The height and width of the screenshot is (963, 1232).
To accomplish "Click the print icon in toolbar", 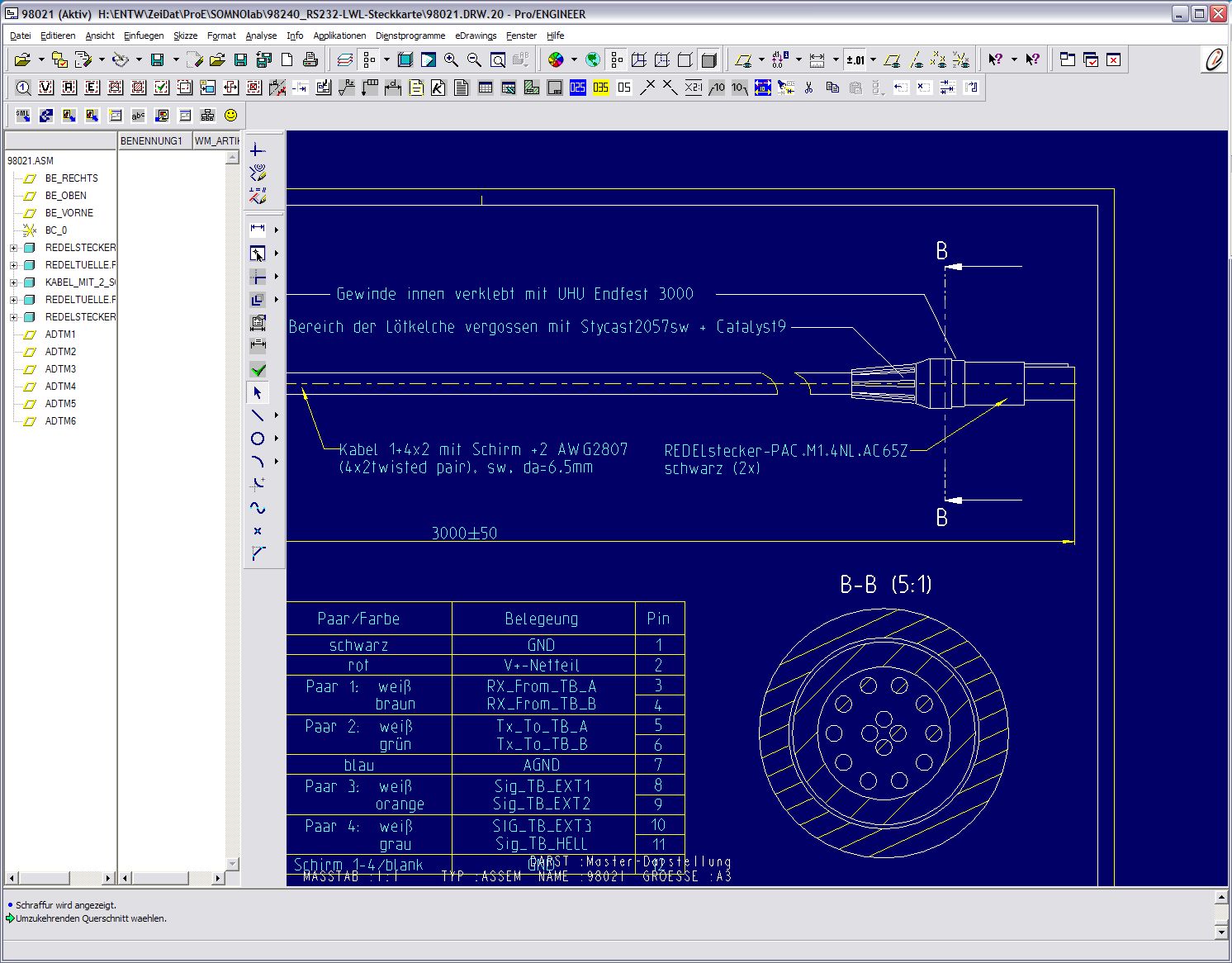I will point(310,59).
